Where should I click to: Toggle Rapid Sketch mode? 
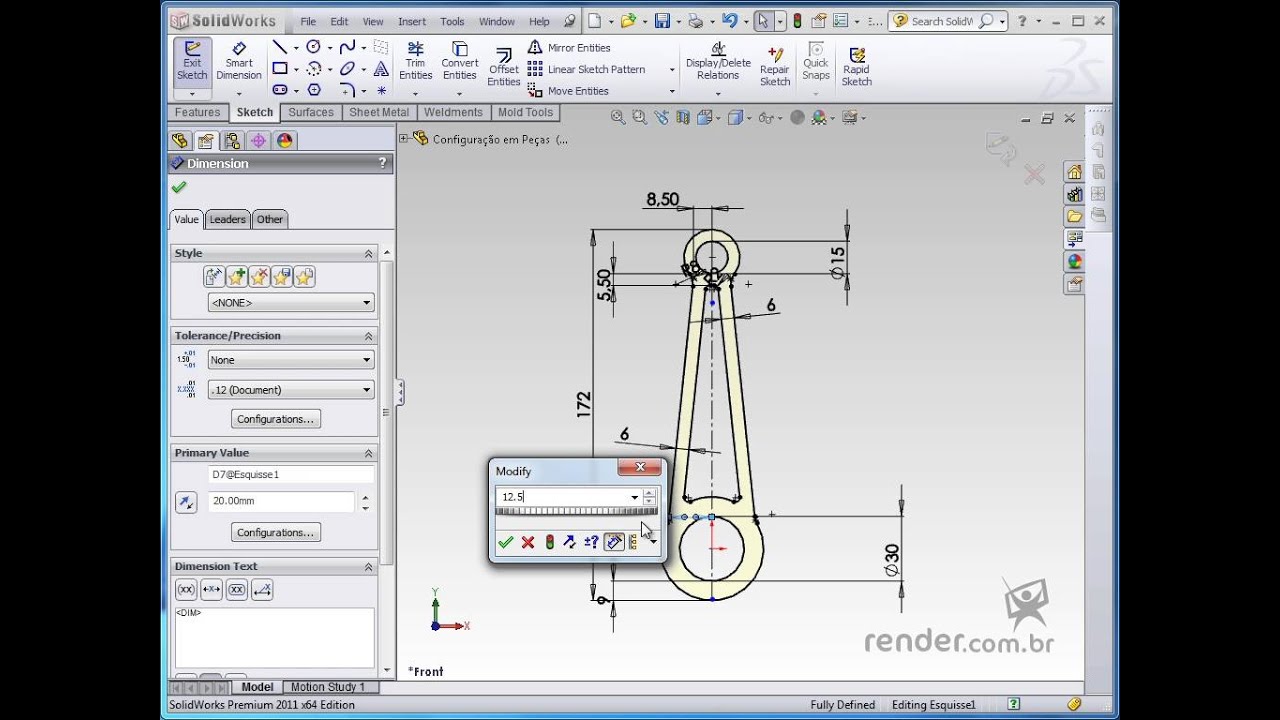click(x=856, y=67)
